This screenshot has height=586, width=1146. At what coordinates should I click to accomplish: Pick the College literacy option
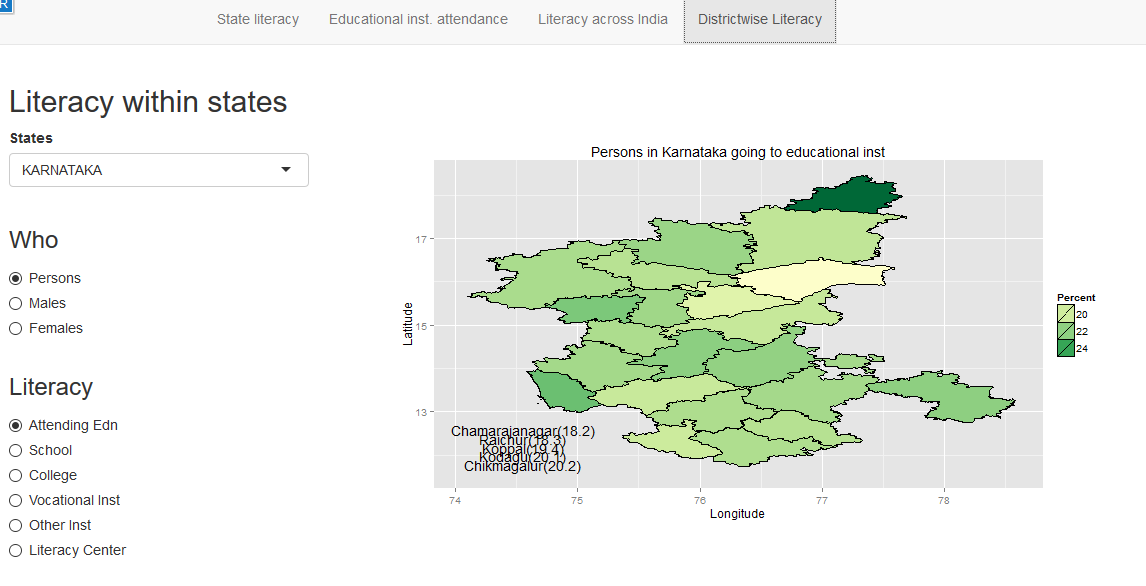tap(16, 475)
